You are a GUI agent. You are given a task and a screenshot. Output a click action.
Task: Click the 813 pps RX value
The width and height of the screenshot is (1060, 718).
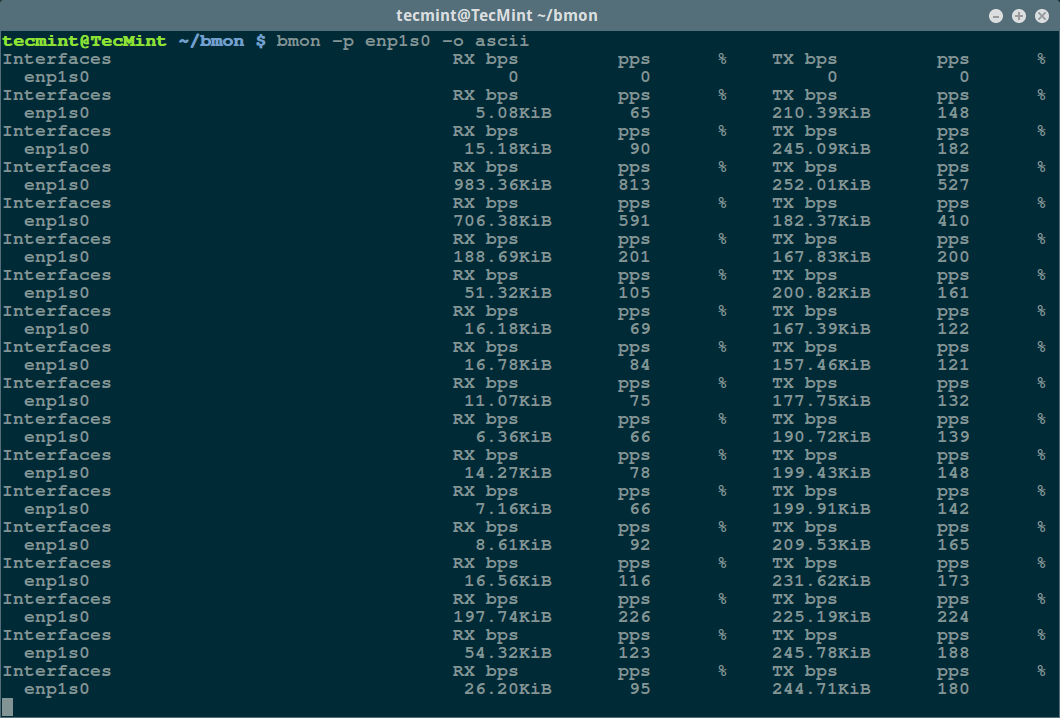[634, 185]
